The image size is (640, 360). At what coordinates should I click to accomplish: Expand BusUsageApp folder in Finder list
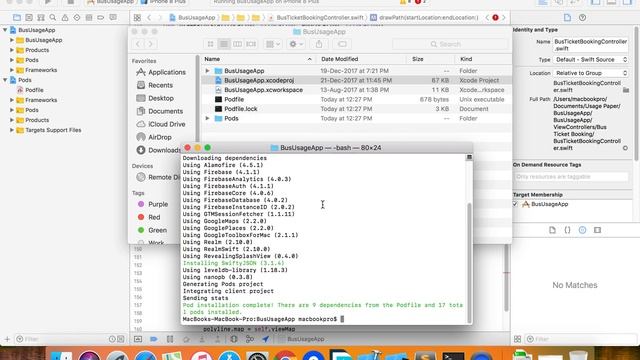207,71
